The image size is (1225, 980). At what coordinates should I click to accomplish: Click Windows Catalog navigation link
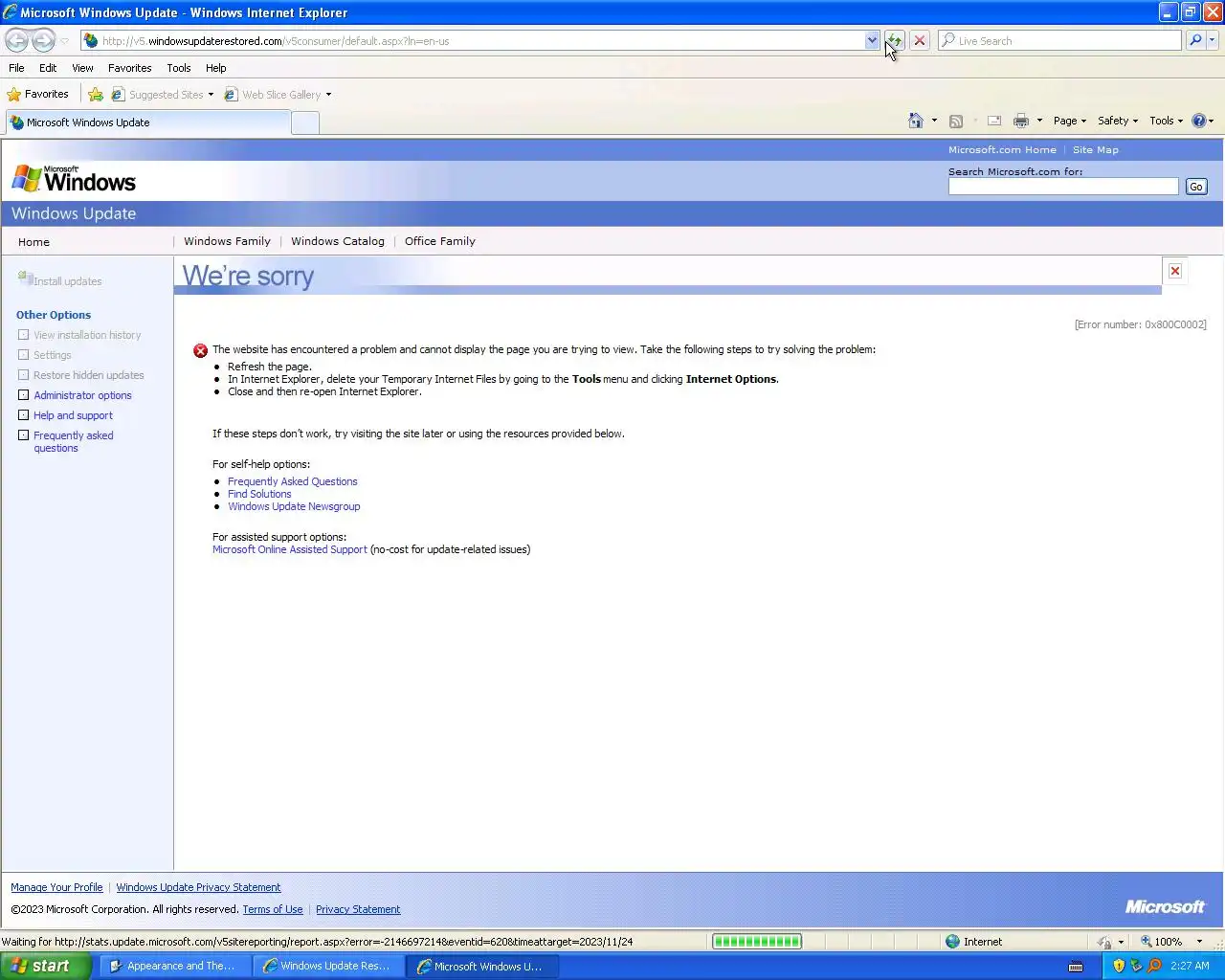click(337, 241)
